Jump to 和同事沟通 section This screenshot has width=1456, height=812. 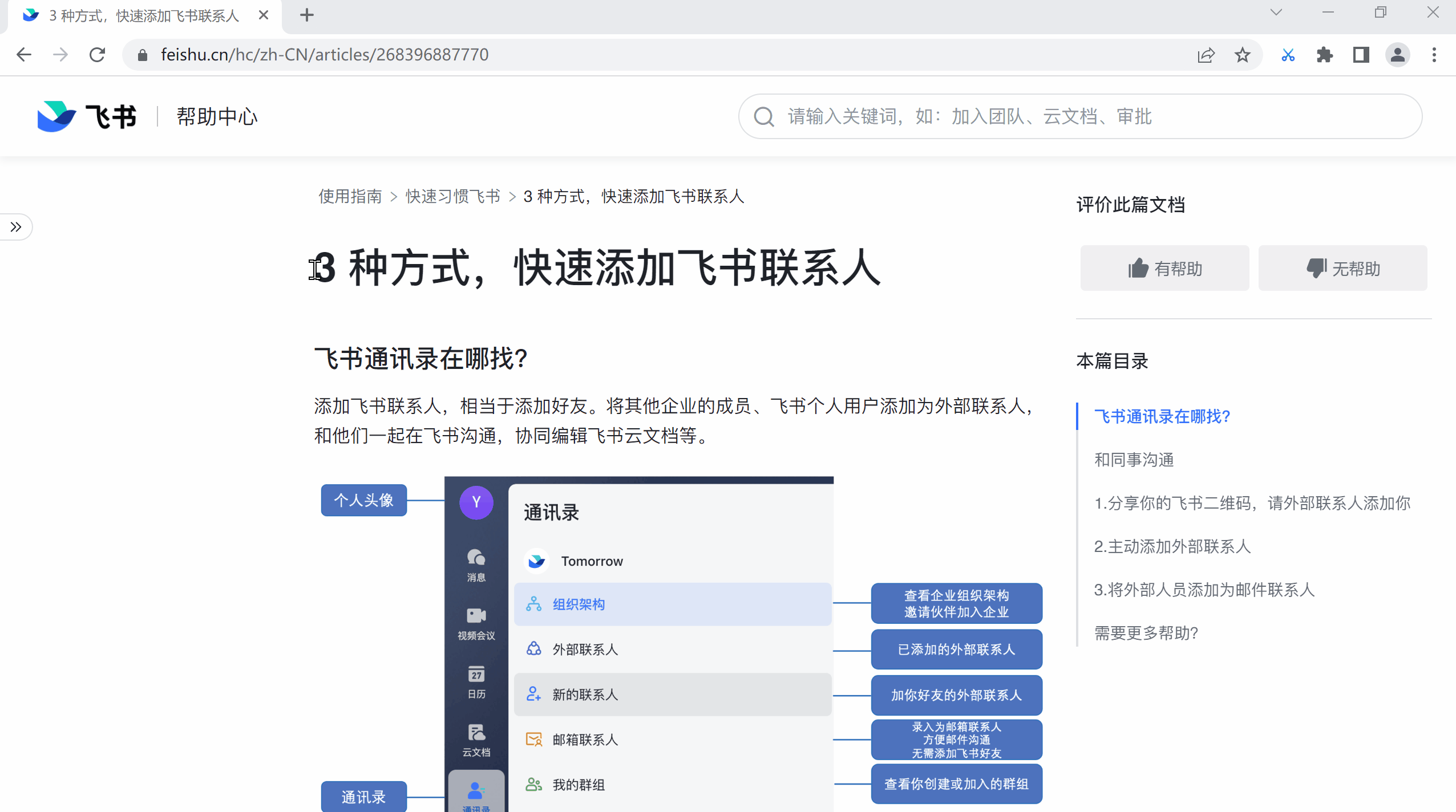(x=1134, y=460)
